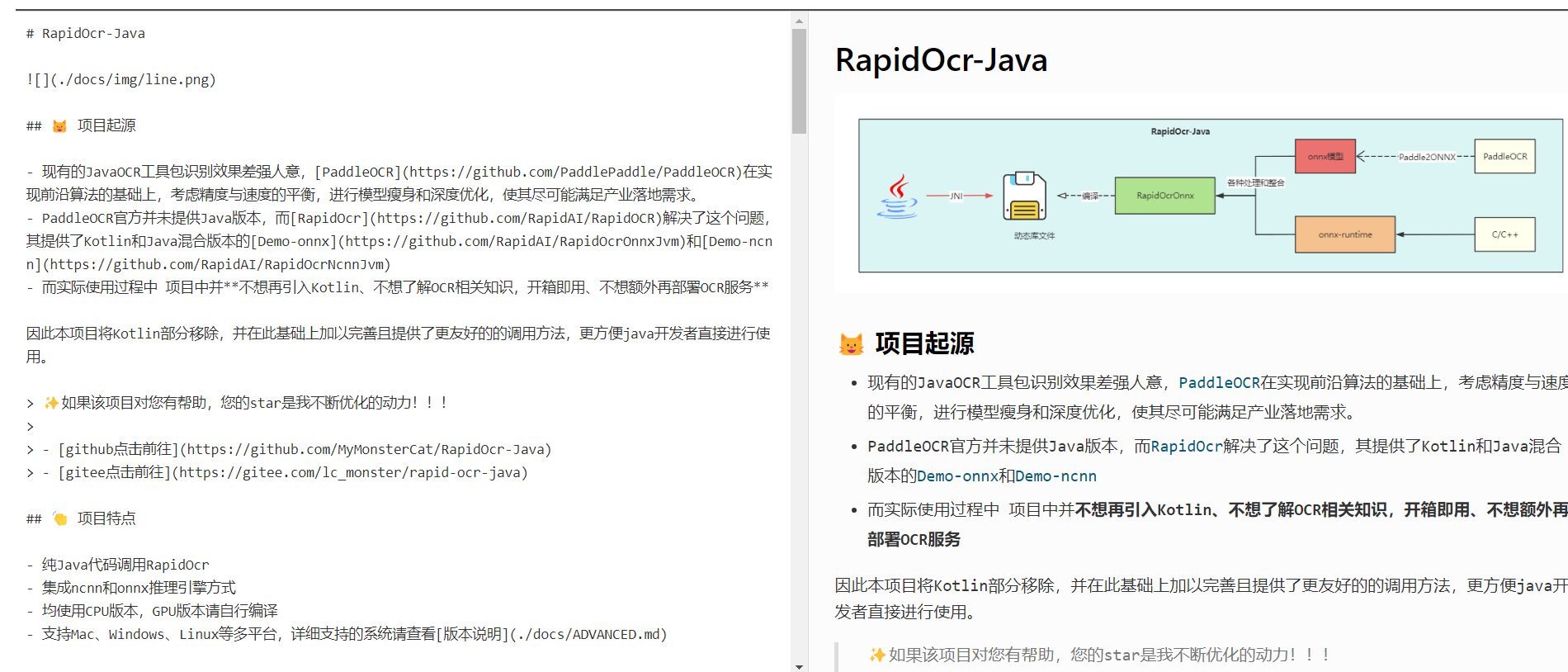Click the '因此本项目将Kotlin部分移除' source paragraph

pos(398,344)
